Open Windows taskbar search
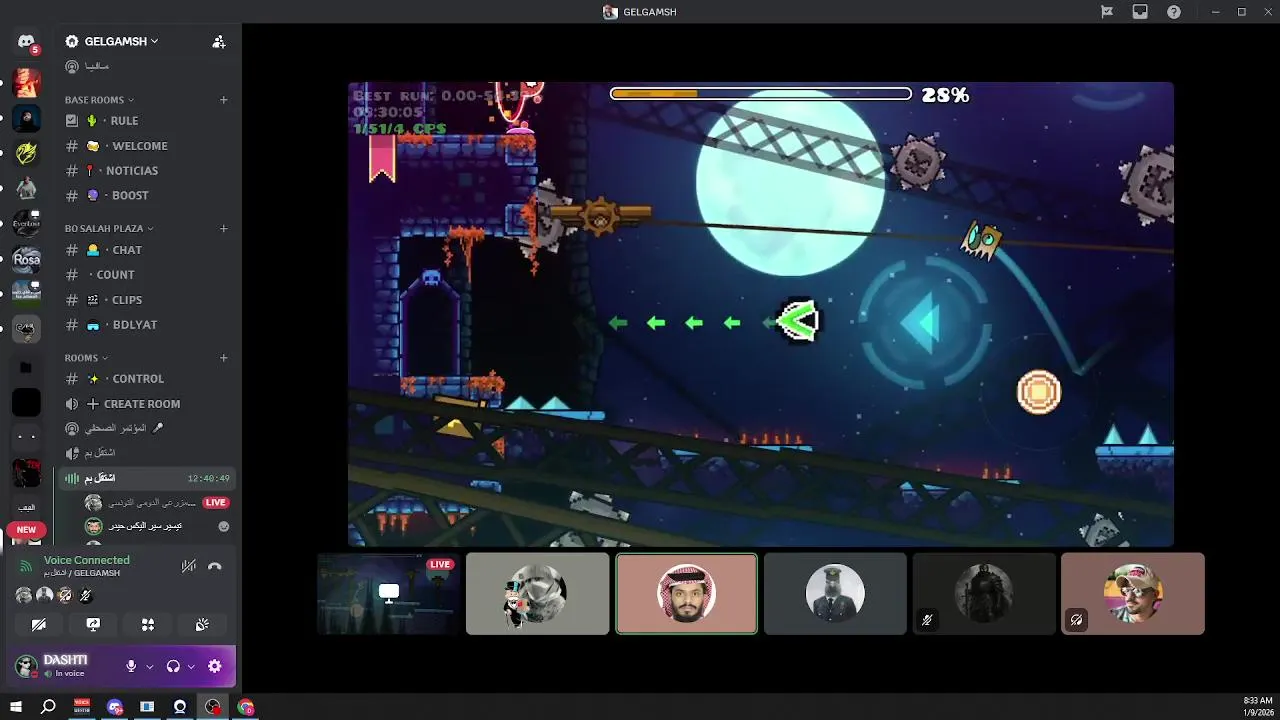This screenshot has width=1280, height=720. (48, 707)
